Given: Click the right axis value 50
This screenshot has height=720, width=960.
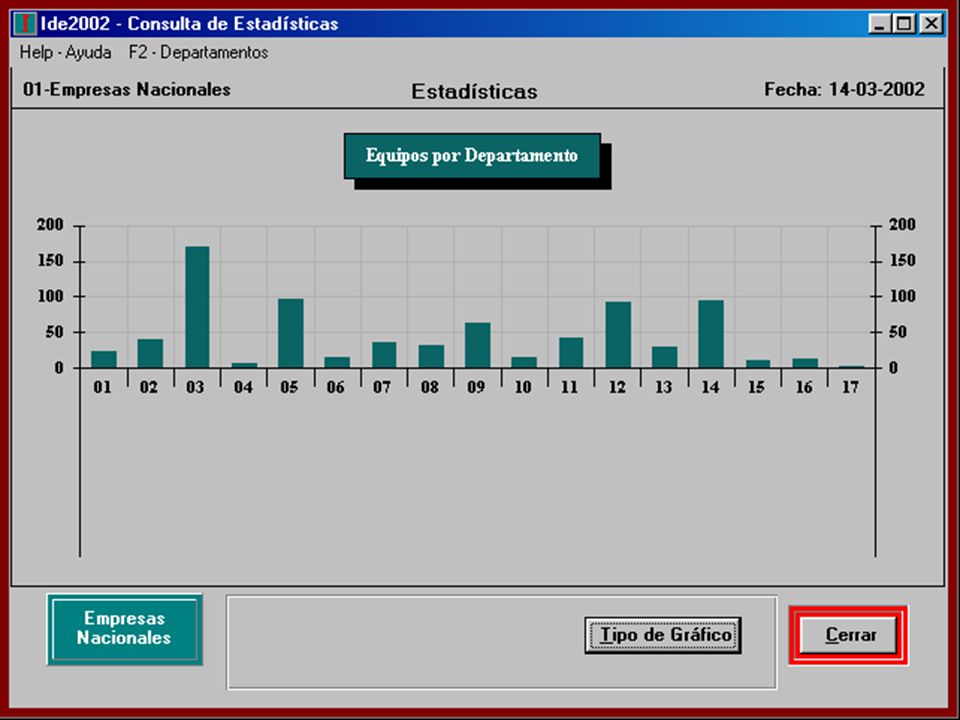Looking at the screenshot, I should coord(898,332).
